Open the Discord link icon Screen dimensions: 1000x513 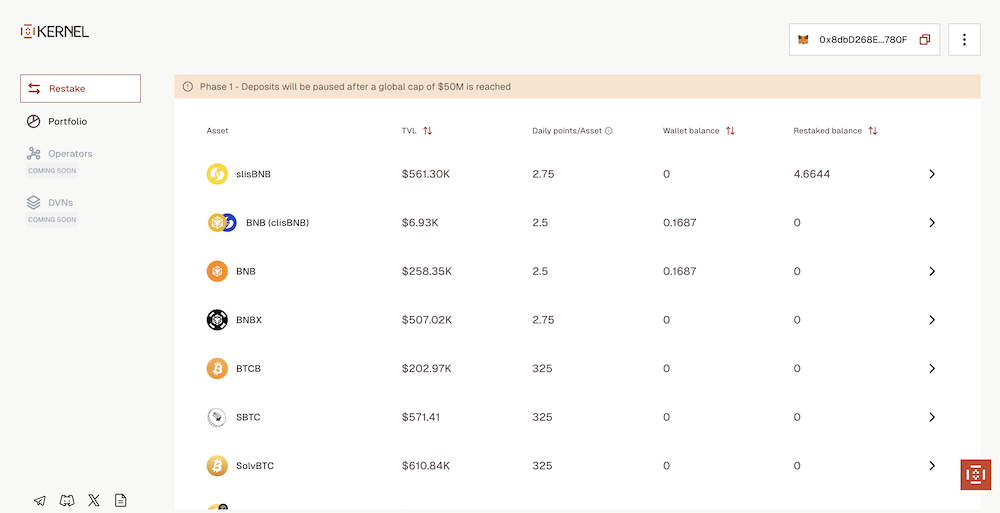coord(67,500)
